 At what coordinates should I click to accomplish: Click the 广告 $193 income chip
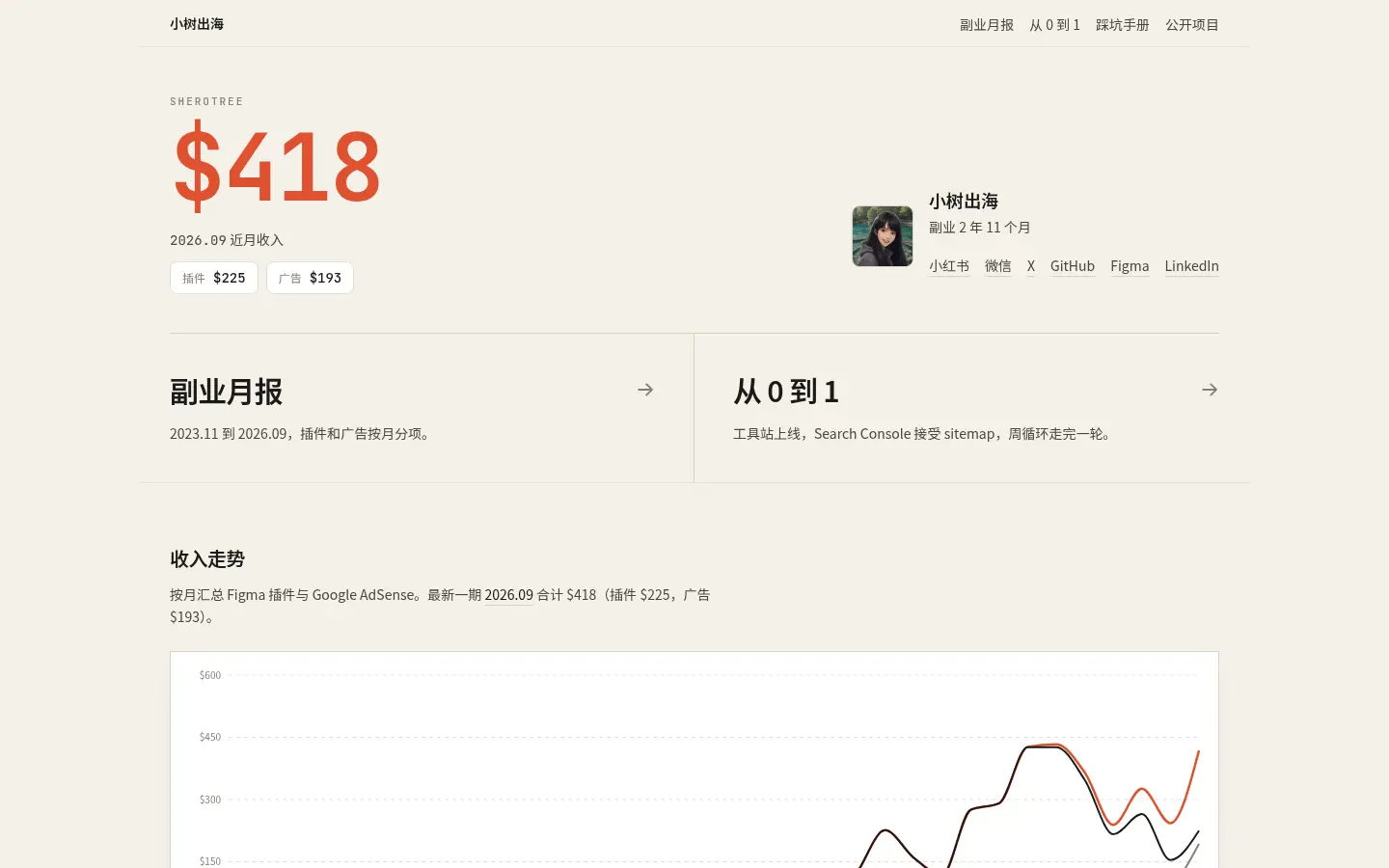[x=310, y=278]
